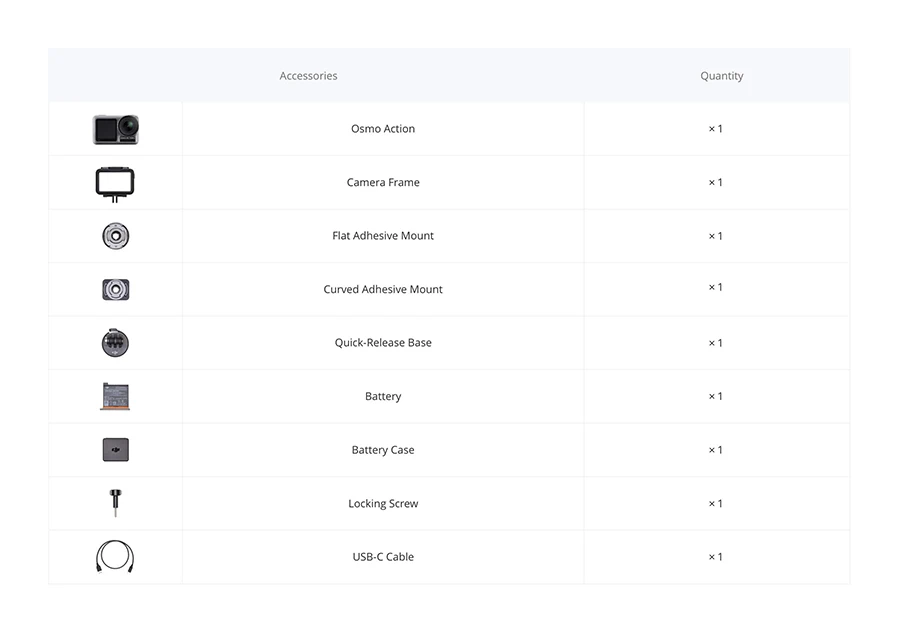Click the Osmo Action camera image
Screen dimensions: 900x639
pos(115,129)
